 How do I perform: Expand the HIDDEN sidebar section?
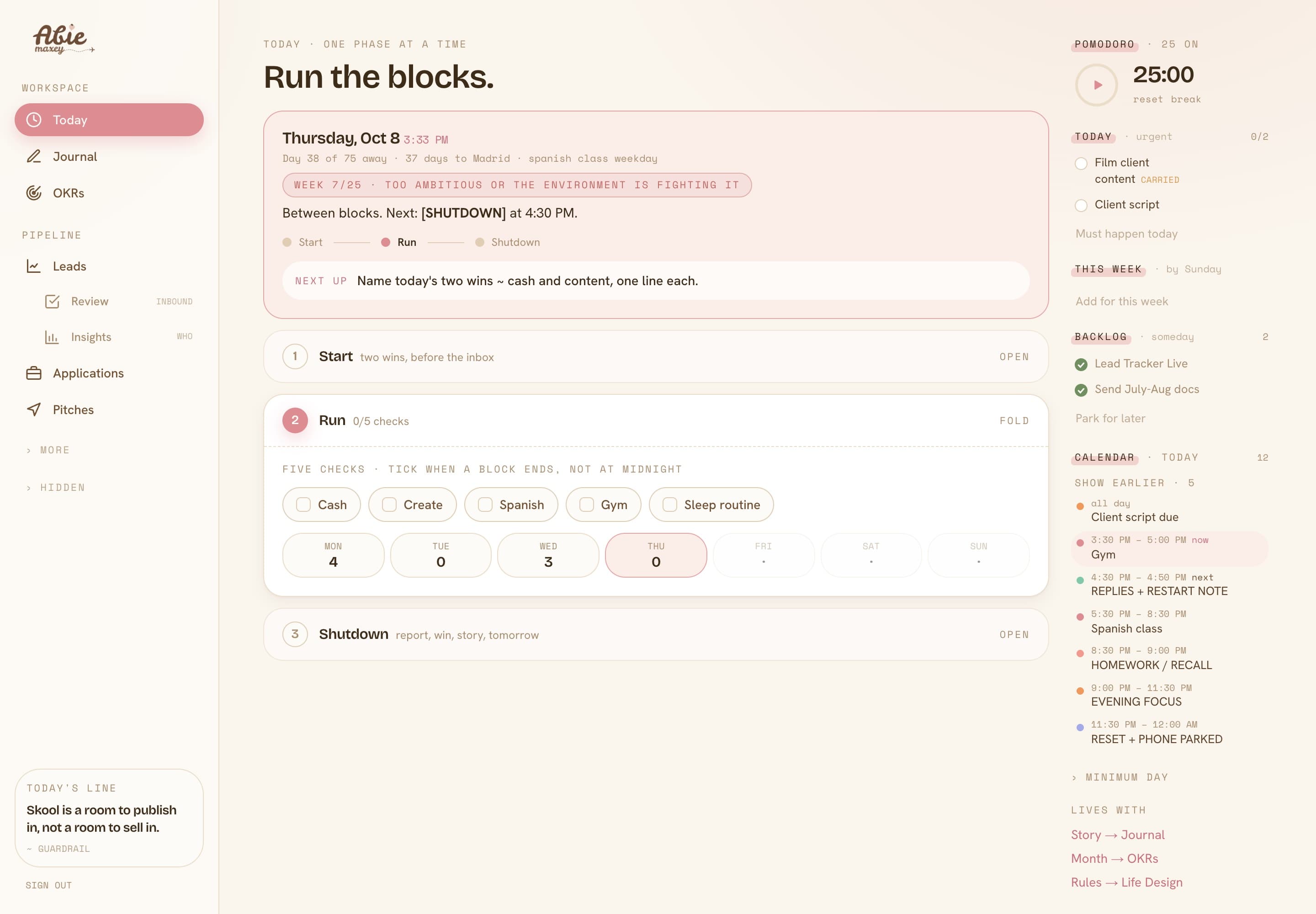pos(56,487)
